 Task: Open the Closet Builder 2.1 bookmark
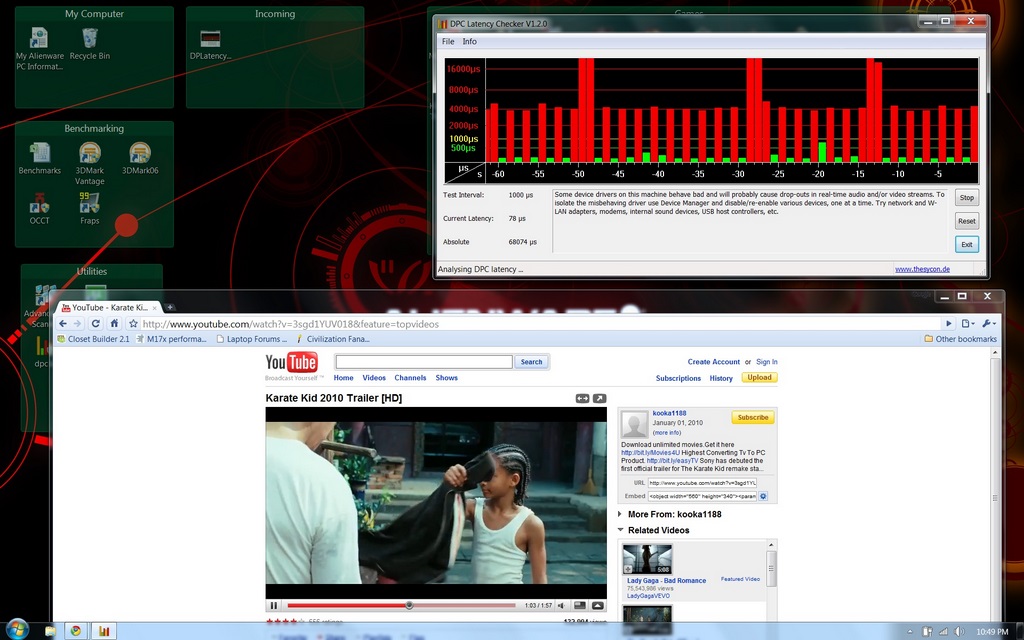[93, 339]
